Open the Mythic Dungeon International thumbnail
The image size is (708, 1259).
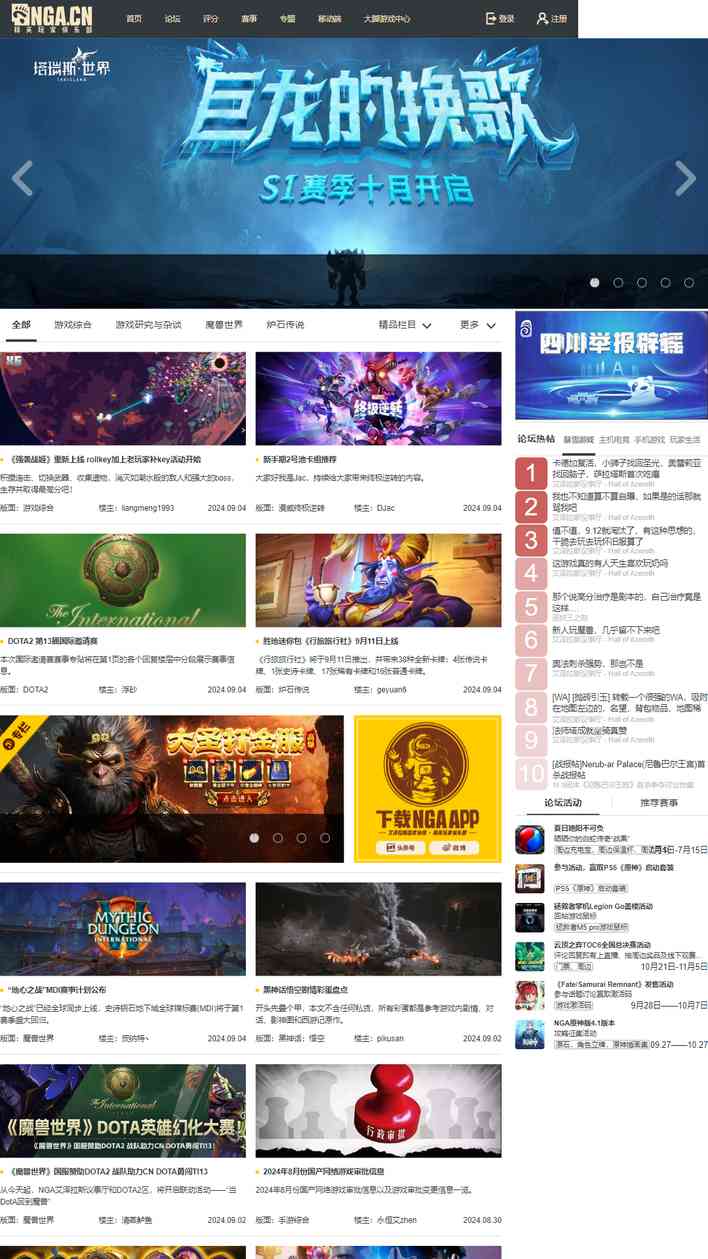tap(123, 928)
